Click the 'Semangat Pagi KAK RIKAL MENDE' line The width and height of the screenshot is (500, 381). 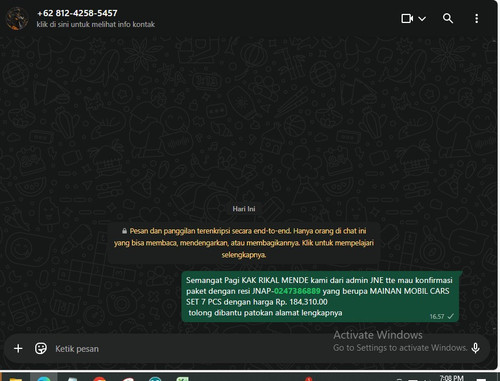click(319, 280)
